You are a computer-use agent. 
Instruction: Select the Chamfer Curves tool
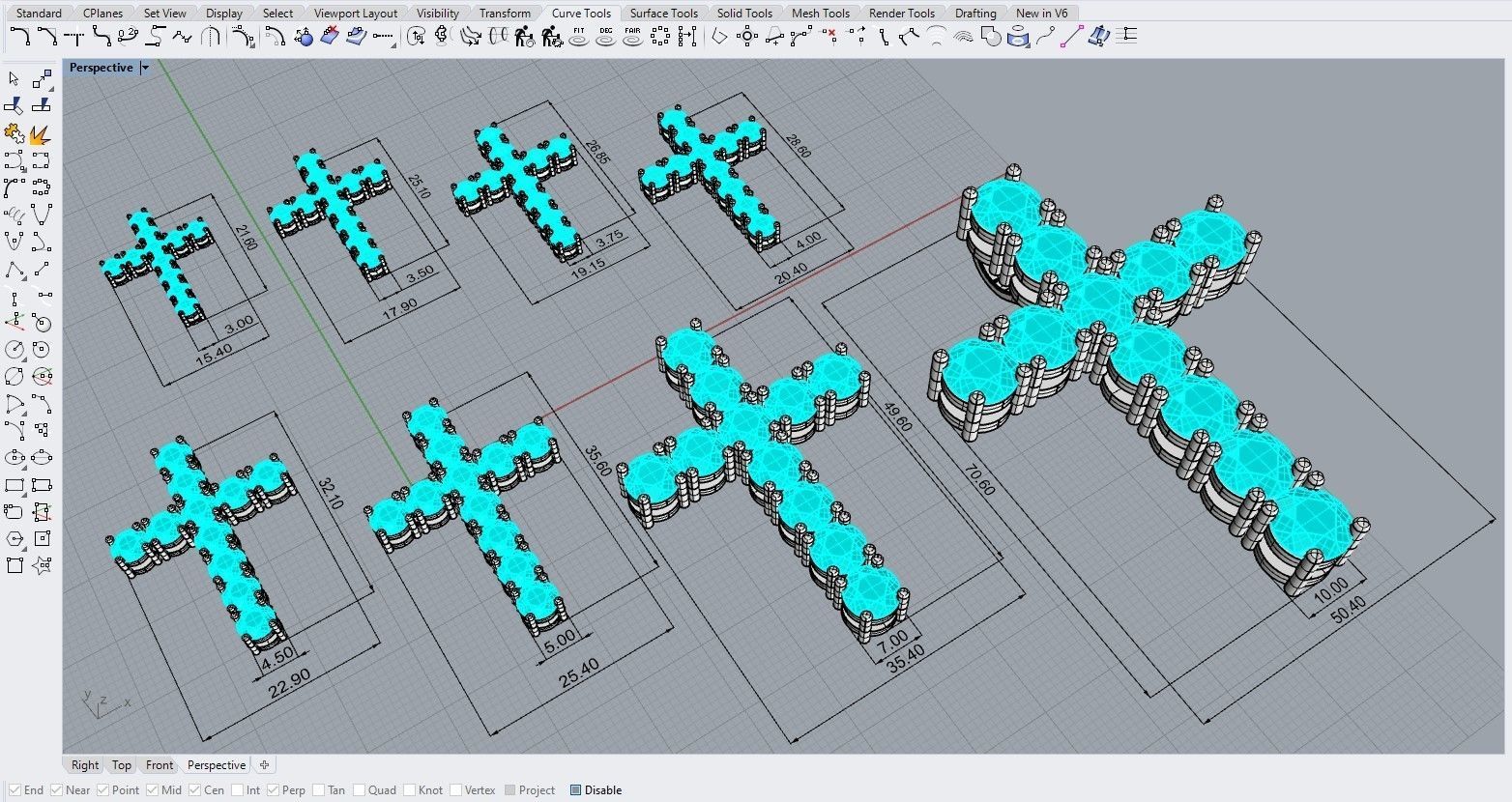[47, 37]
